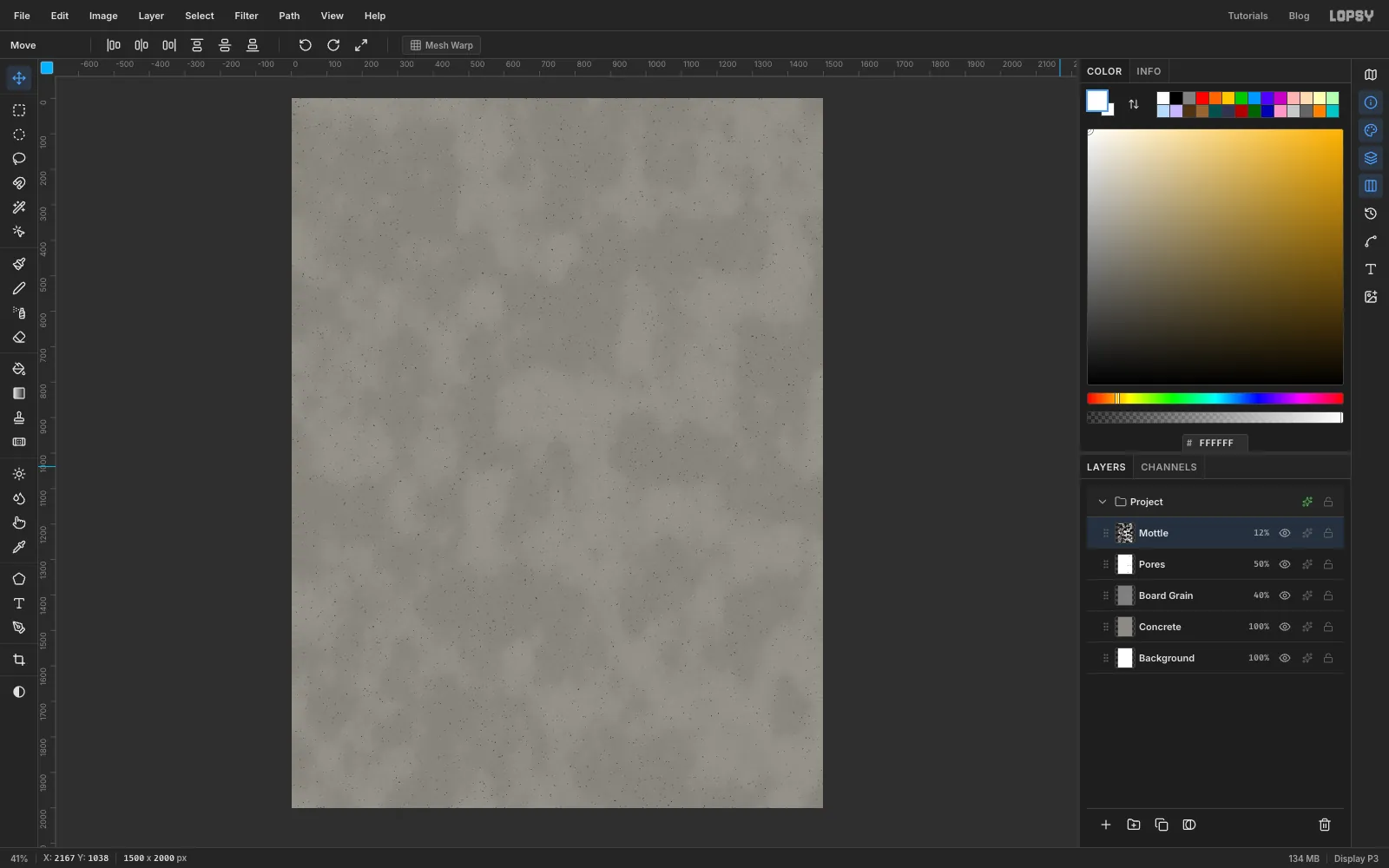1389x868 pixels.
Task: Open the Filter menu
Action: 247,16
